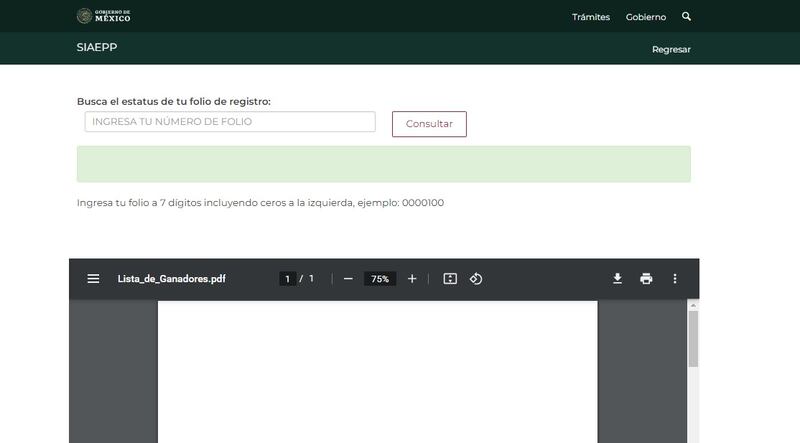The height and width of the screenshot is (443, 800).
Task: Zoom out the PDF with minus icon
Action: tap(348, 279)
